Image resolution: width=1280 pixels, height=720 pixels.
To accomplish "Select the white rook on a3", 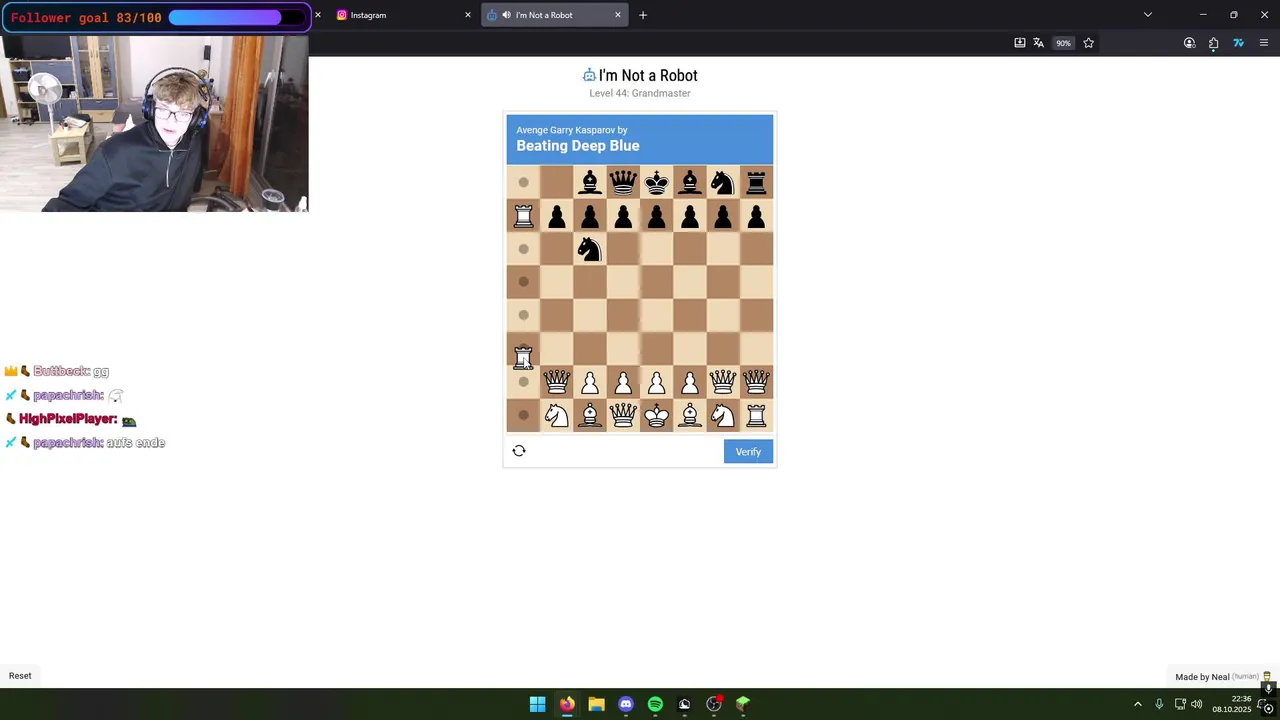I will pos(523,356).
